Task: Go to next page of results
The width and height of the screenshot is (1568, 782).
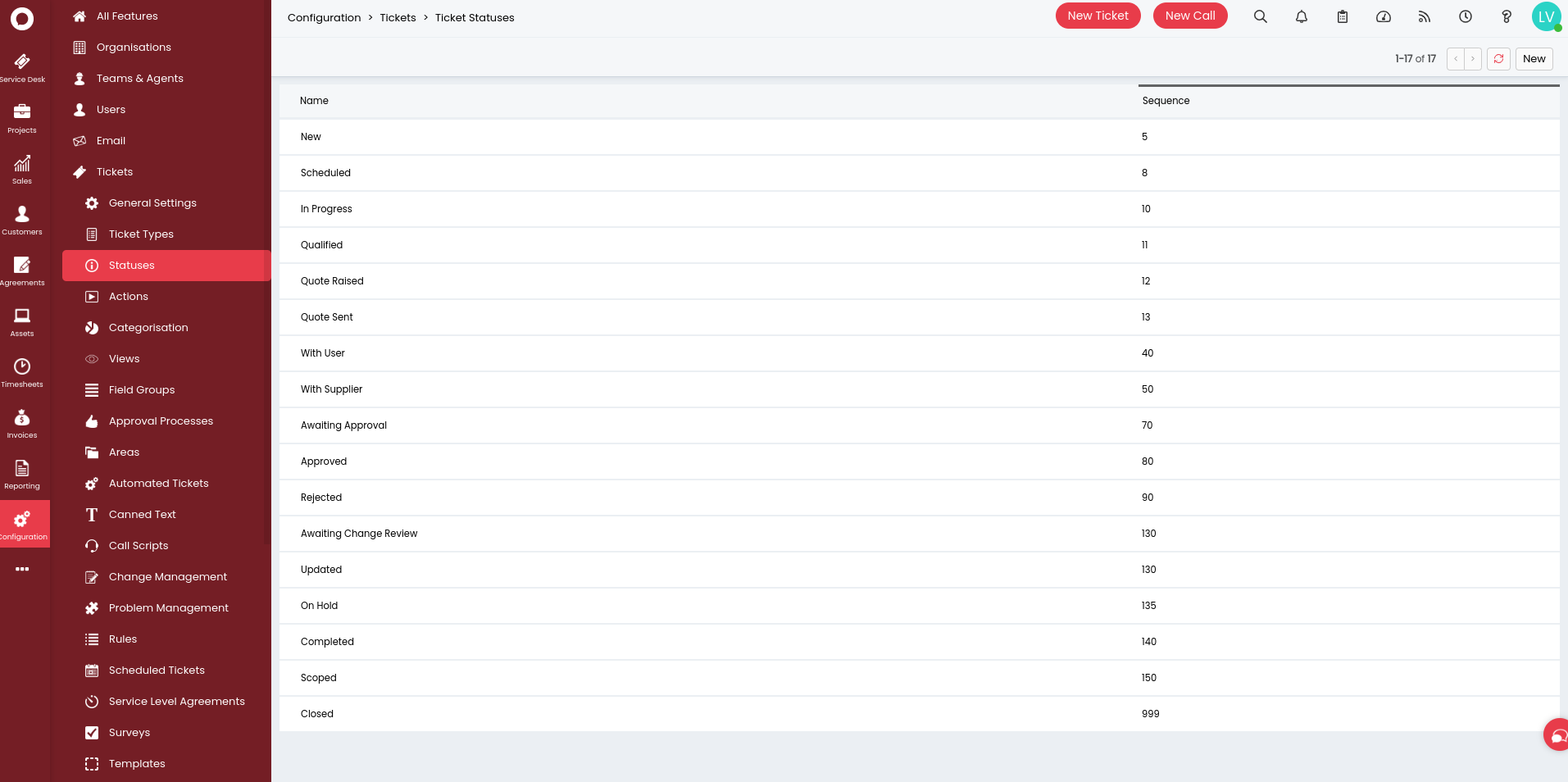Action: [1473, 59]
